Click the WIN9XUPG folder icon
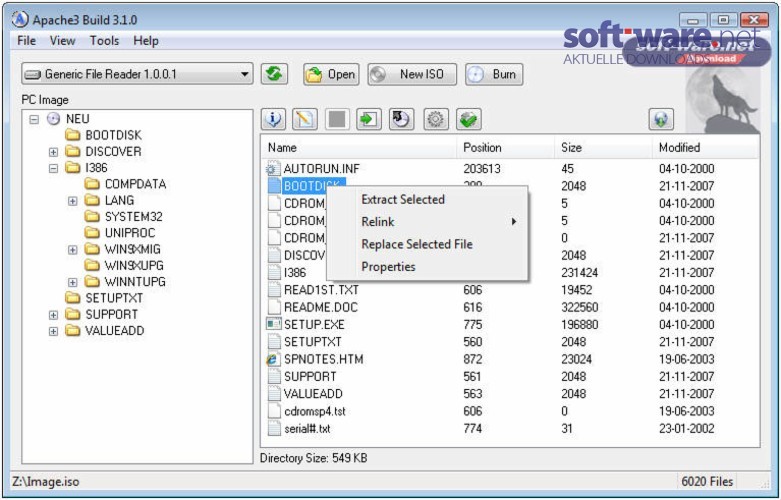The height and width of the screenshot is (500, 781). 92,265
